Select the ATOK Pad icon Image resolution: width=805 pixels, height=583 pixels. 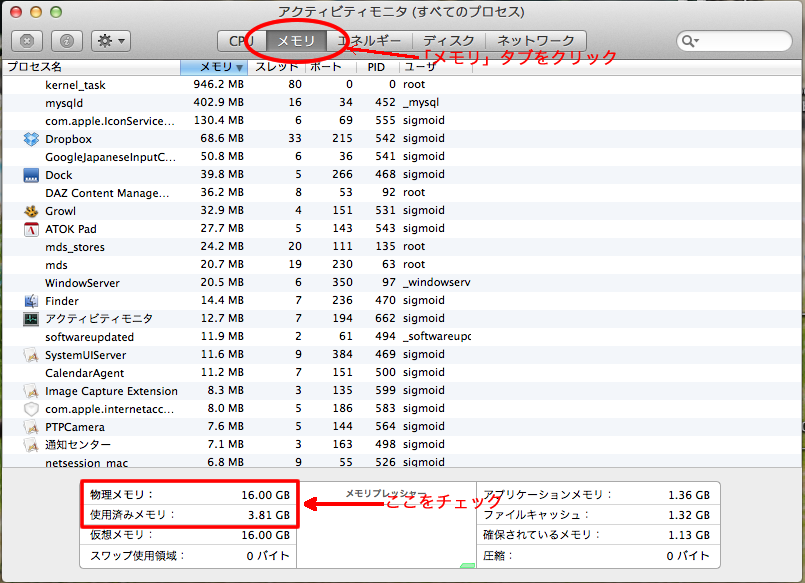pyautogui.click(x=31, y=229)
